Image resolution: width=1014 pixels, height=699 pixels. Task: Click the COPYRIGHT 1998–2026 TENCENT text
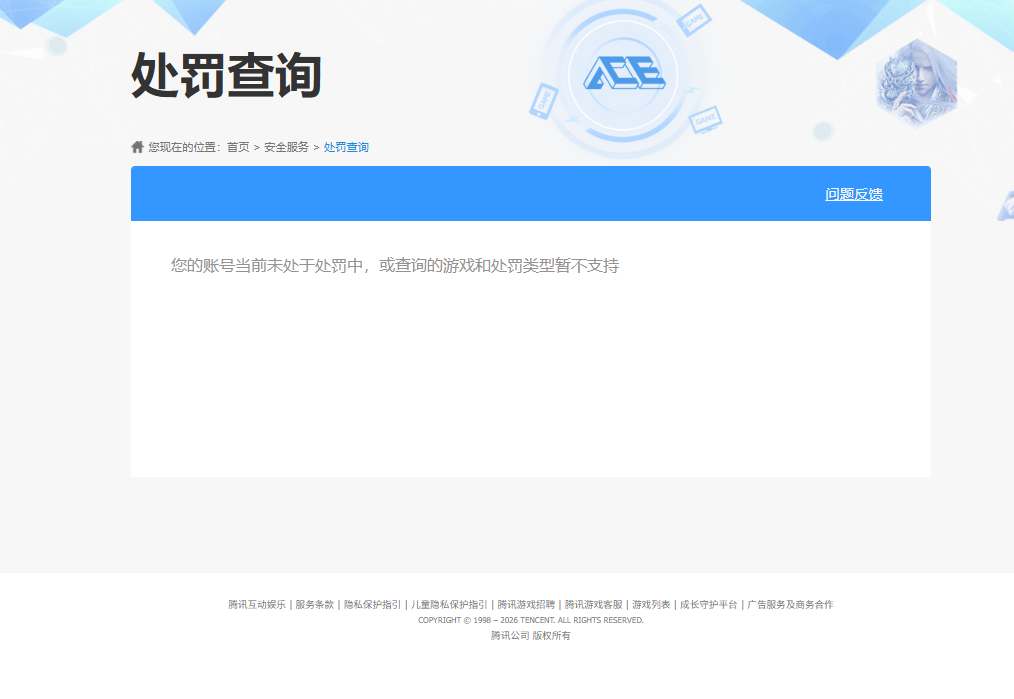(531, 620)
